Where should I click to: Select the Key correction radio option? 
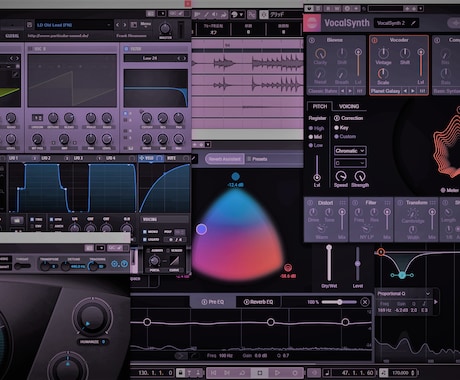pyautogui.click(x=336, y=128)
